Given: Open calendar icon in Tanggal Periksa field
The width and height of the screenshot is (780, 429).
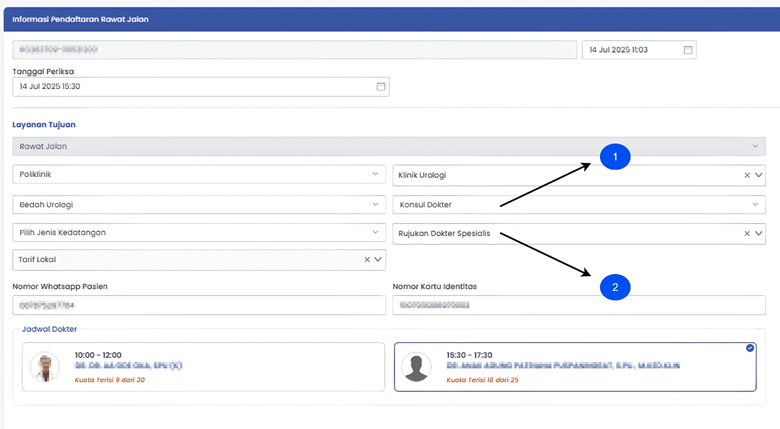Looking at the screenshot, I should click(380, 87).
